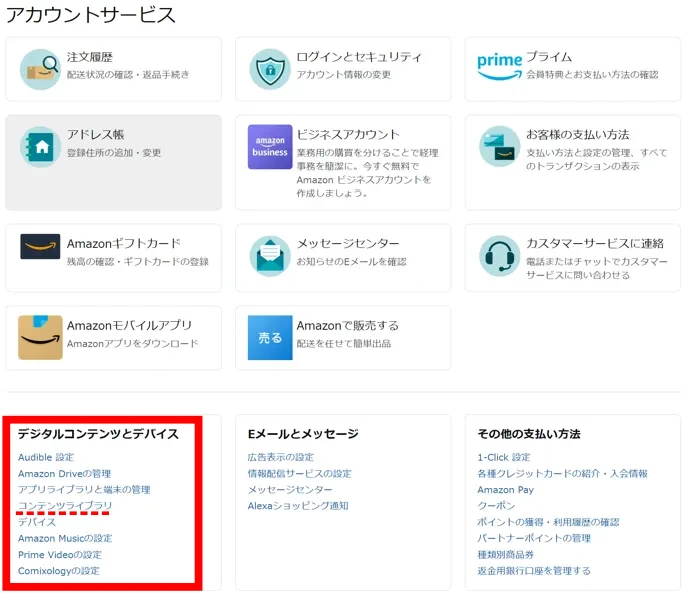Open アプリライブラリと端末の管理 link

tap(84, 489)
